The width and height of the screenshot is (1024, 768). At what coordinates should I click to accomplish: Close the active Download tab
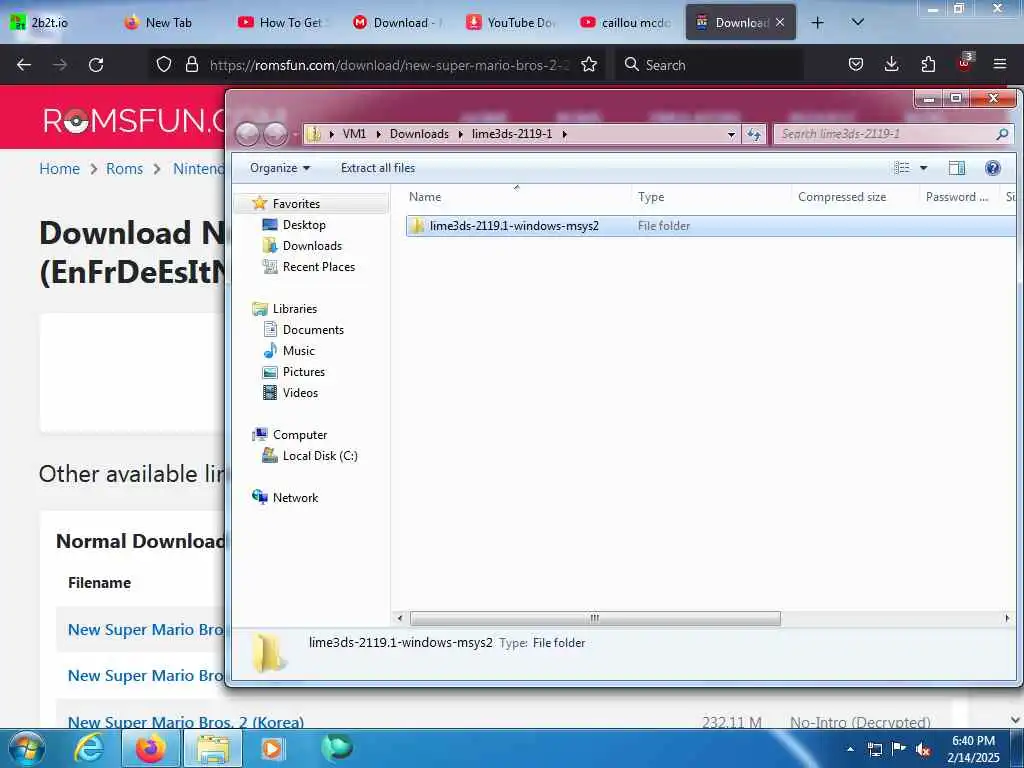click(780, 22)
